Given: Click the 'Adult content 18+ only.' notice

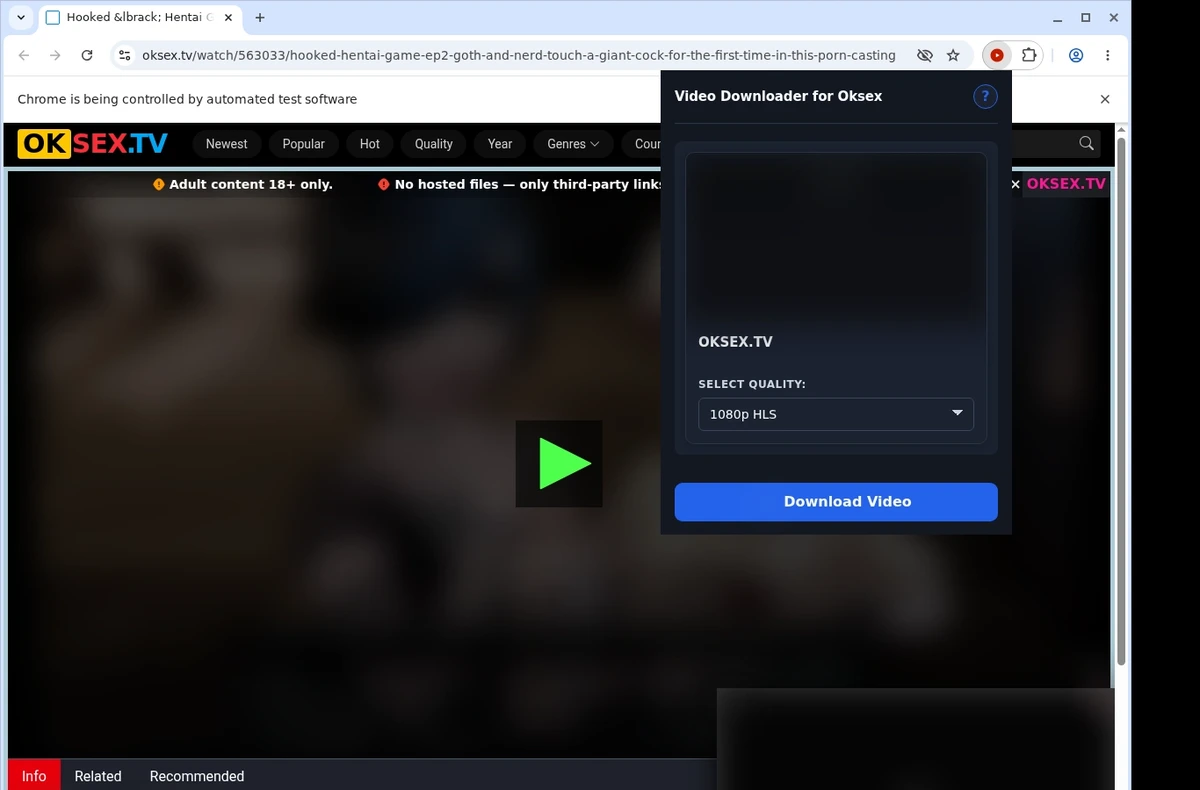Looking at the screenshot, I should coord(251,184).
